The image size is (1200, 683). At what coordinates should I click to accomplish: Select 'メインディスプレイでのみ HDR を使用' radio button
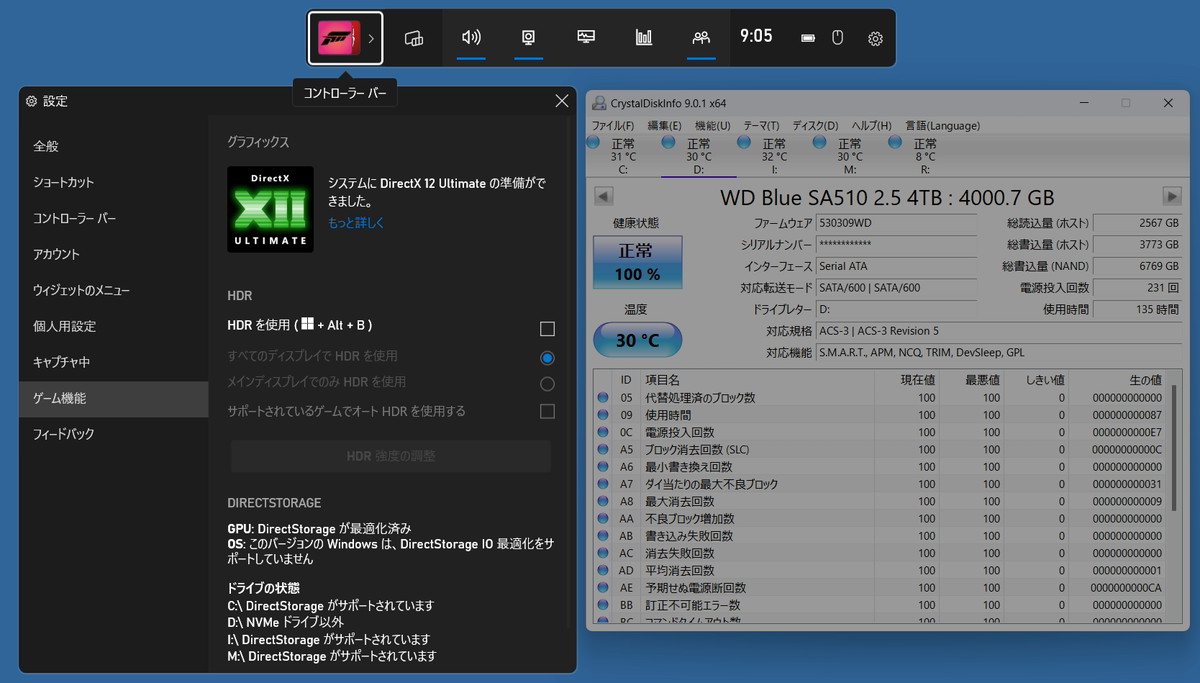point(547,384)
